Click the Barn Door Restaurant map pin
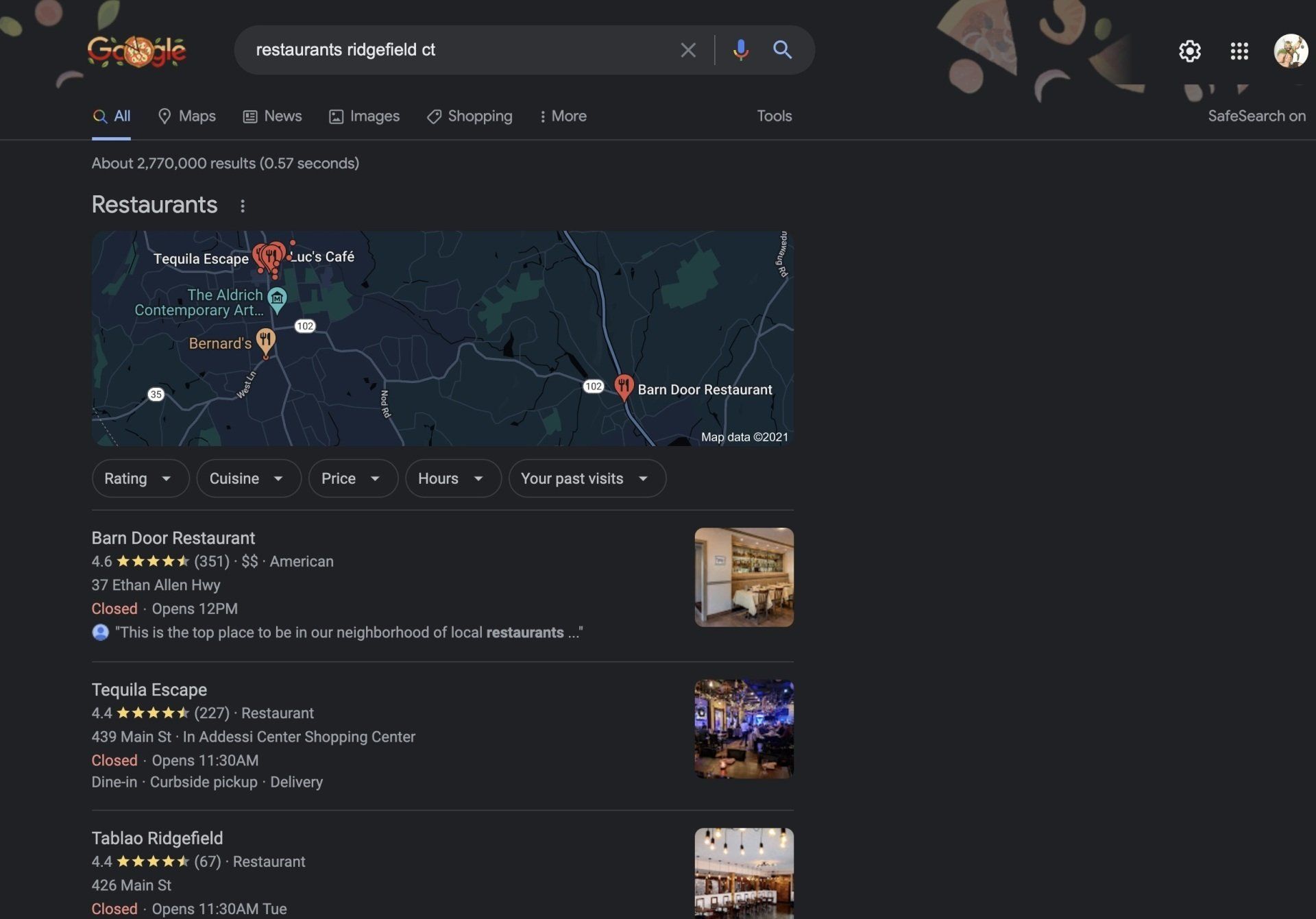The width and height of the screenshot is (1316, 919). coord(623,386)
